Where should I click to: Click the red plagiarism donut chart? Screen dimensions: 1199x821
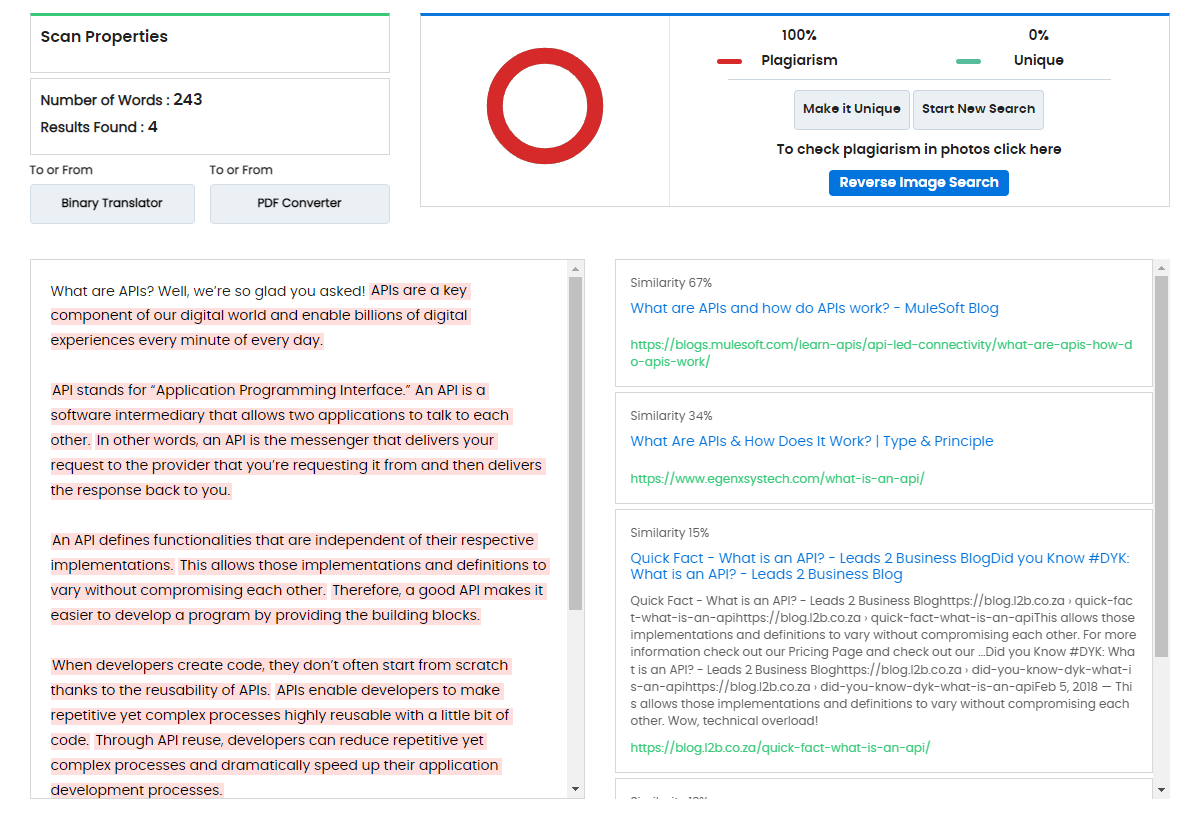pyautogui.click(x=544, y=106)
